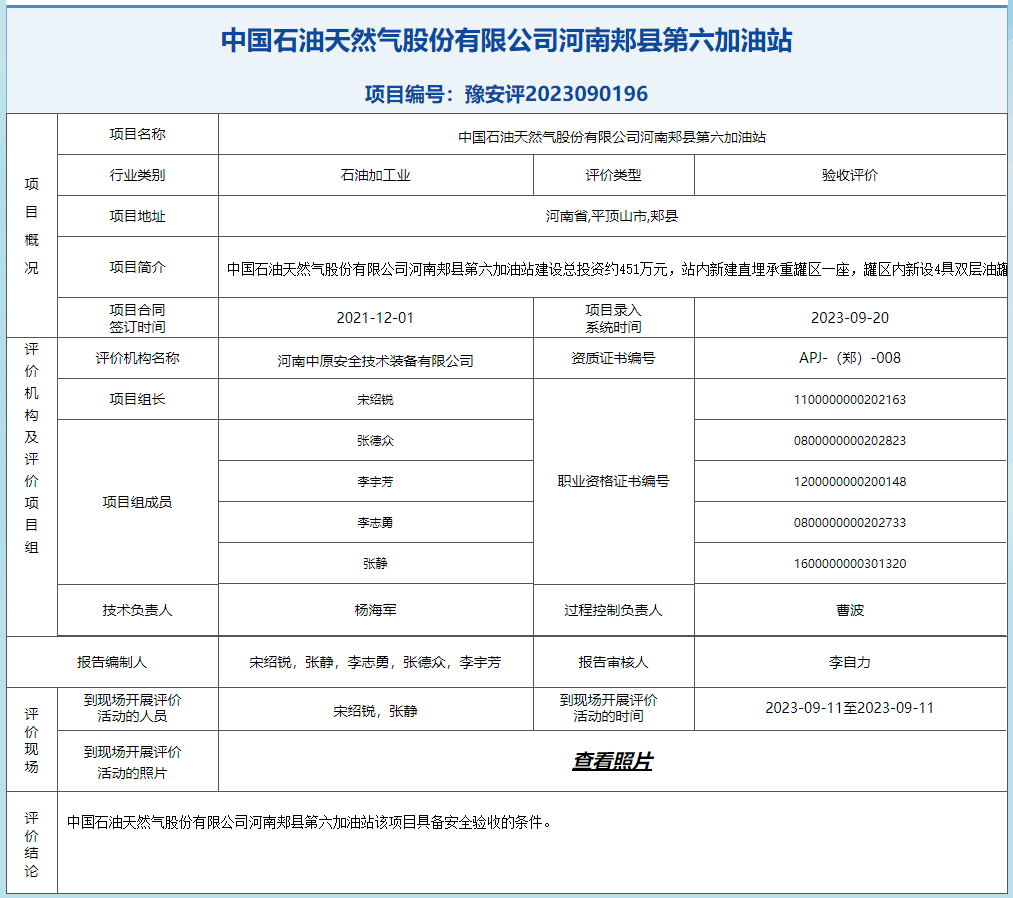1013x898 pixels.
Task: Select certificate number APJ-（郑）-008
Action: click(x=850, y=358)
